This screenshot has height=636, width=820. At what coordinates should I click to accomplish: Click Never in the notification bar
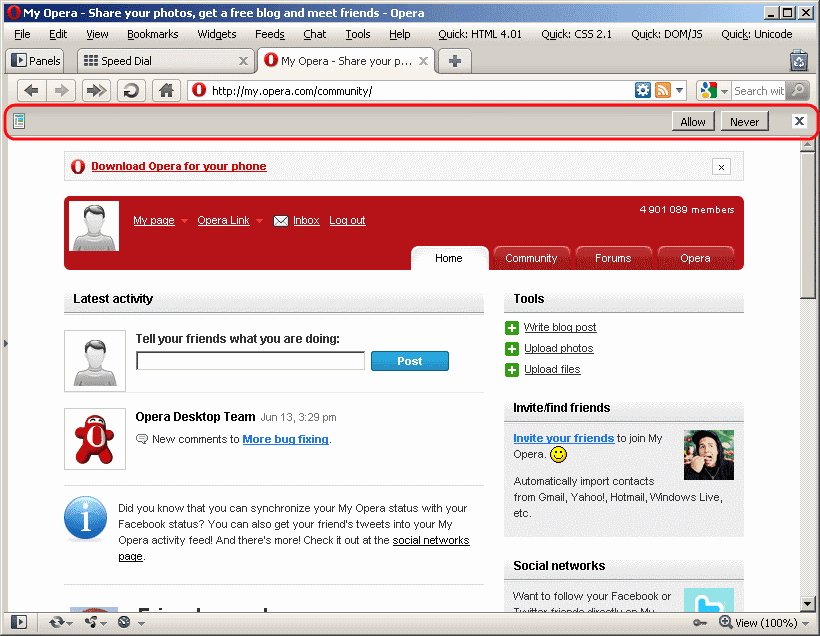744,121
